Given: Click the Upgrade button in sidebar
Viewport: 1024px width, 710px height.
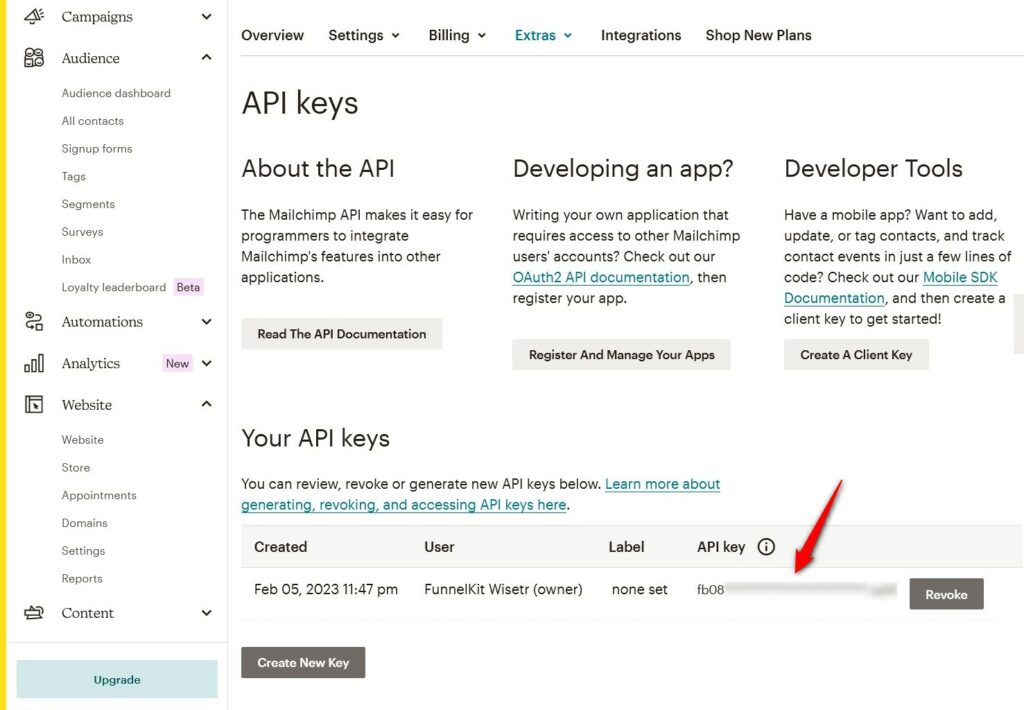Looking at the screenshot, I should tap(117, 679).
